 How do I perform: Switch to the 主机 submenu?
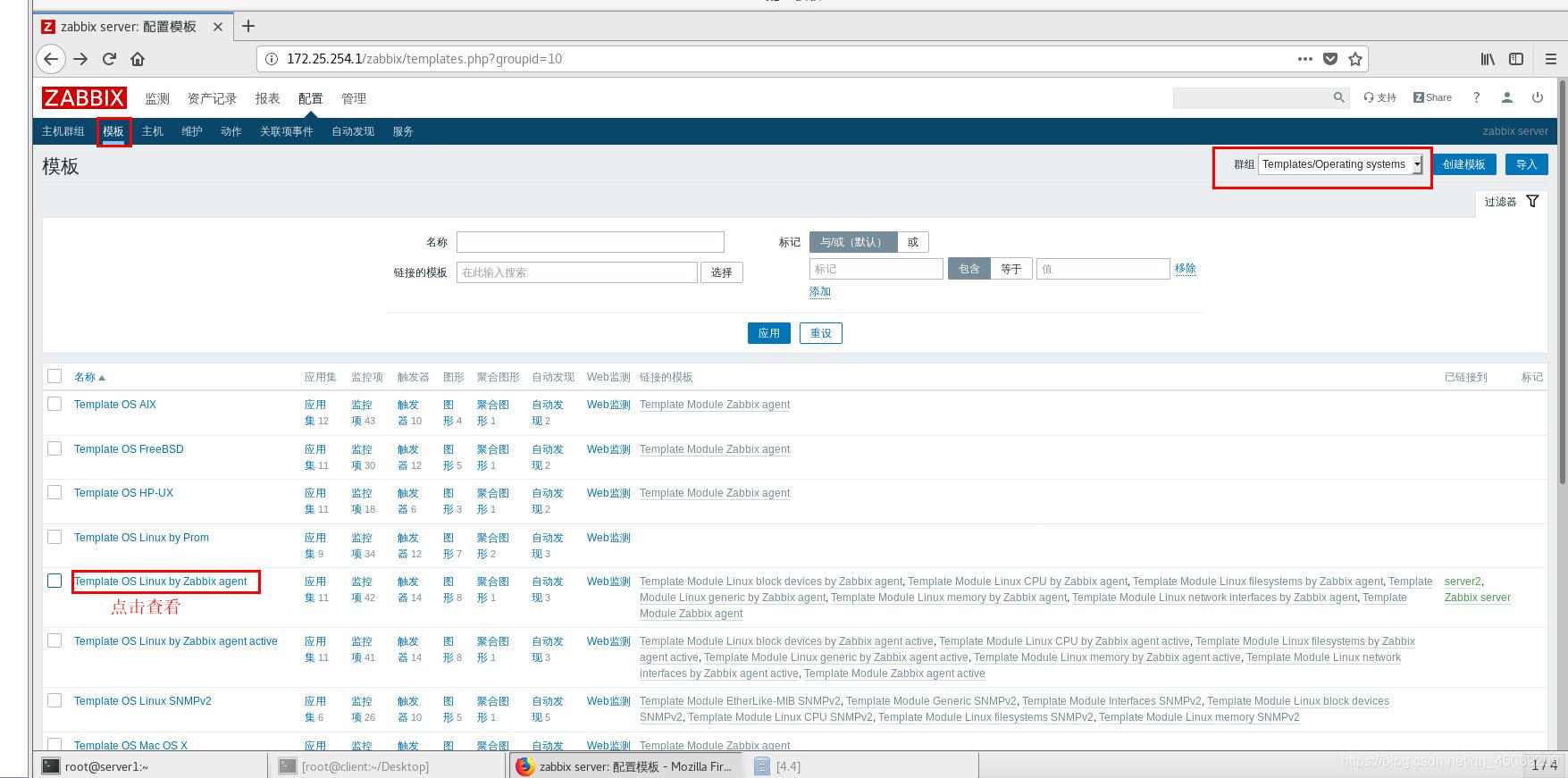click(x=153, y=131)
